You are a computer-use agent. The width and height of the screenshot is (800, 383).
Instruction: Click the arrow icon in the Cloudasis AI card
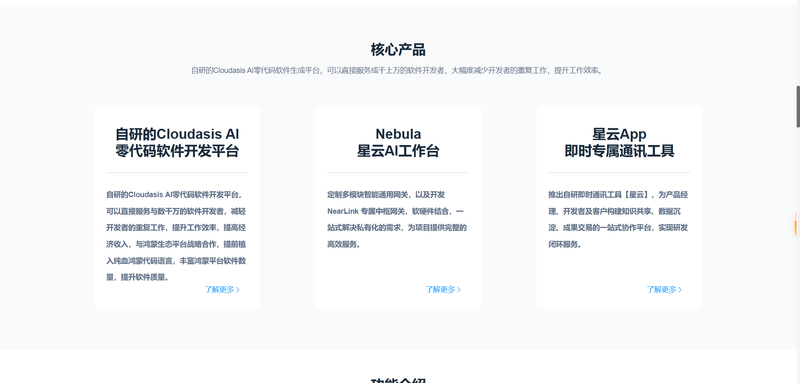238,290
